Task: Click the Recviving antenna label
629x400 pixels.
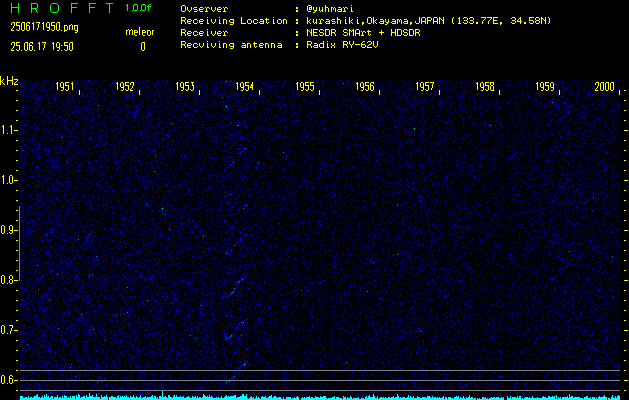Action: [x=231, y=45]
